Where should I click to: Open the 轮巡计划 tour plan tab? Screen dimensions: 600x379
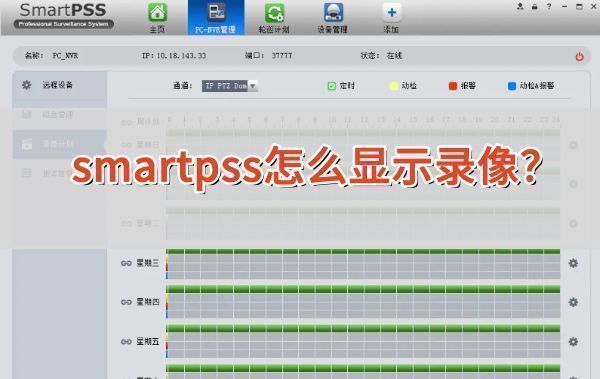click(x=274, y=18)
